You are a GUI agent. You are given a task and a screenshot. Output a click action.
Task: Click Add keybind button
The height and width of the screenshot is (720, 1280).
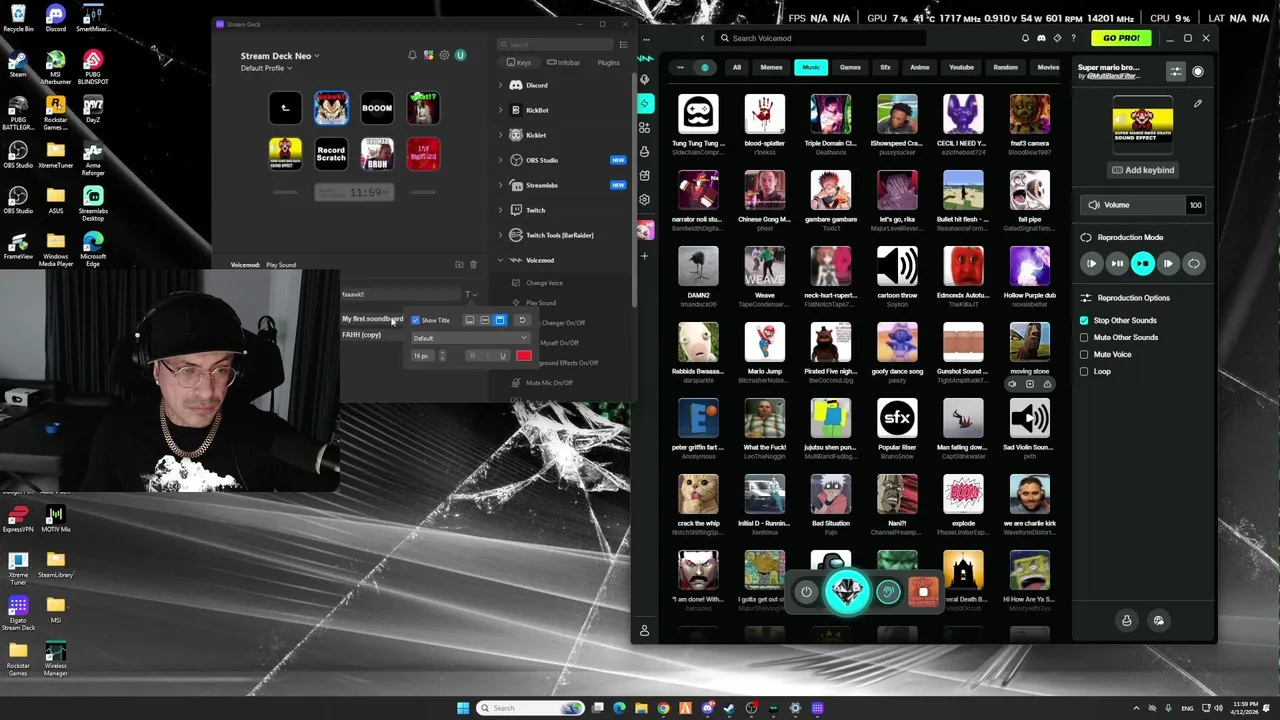coord(1143,170)
